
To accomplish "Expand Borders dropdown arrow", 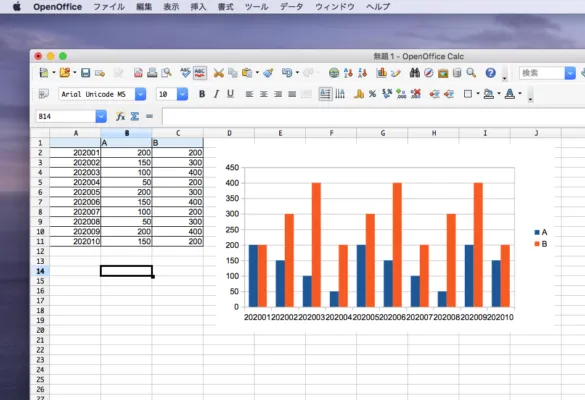I will (478, 94).
